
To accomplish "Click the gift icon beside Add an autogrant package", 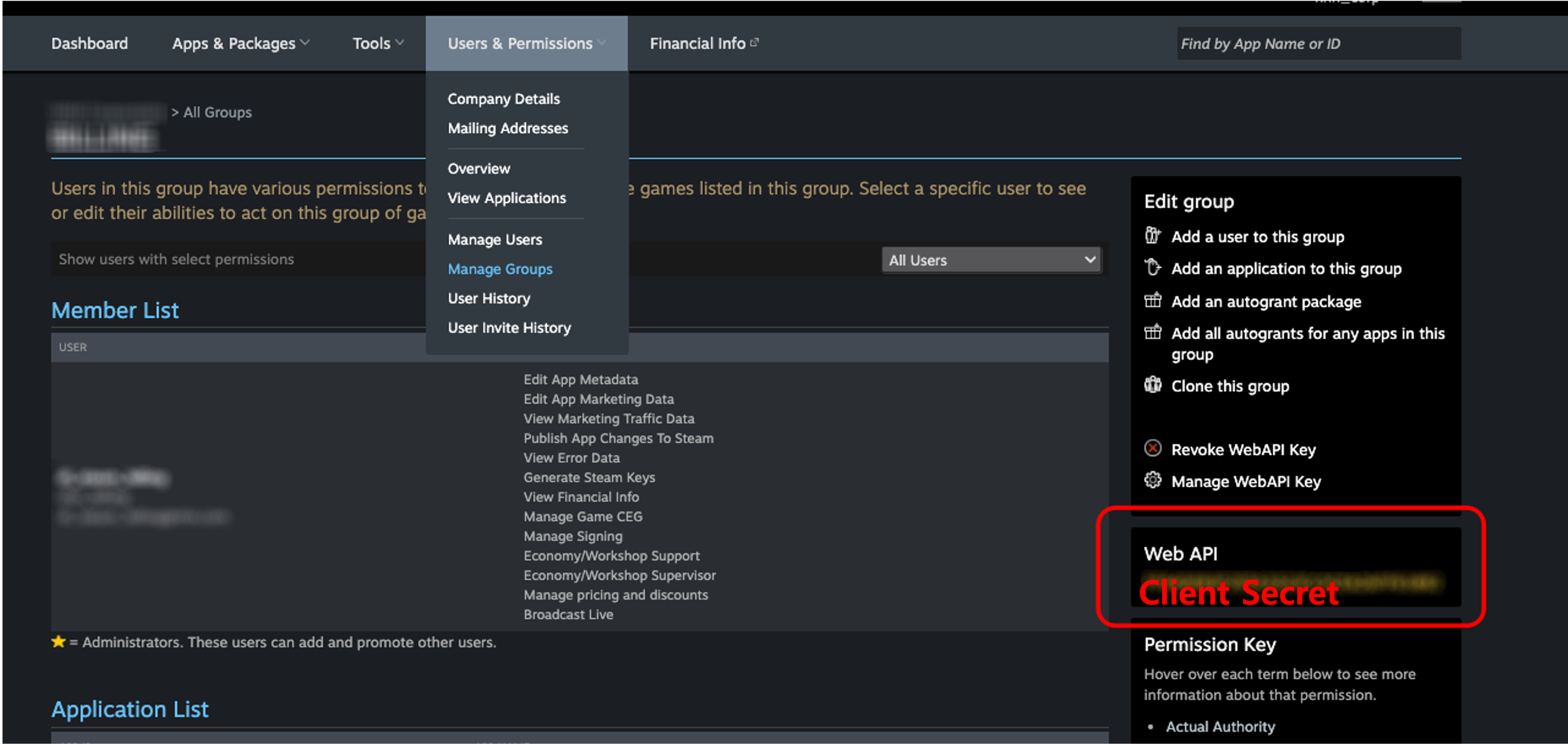I will 1152,300.
